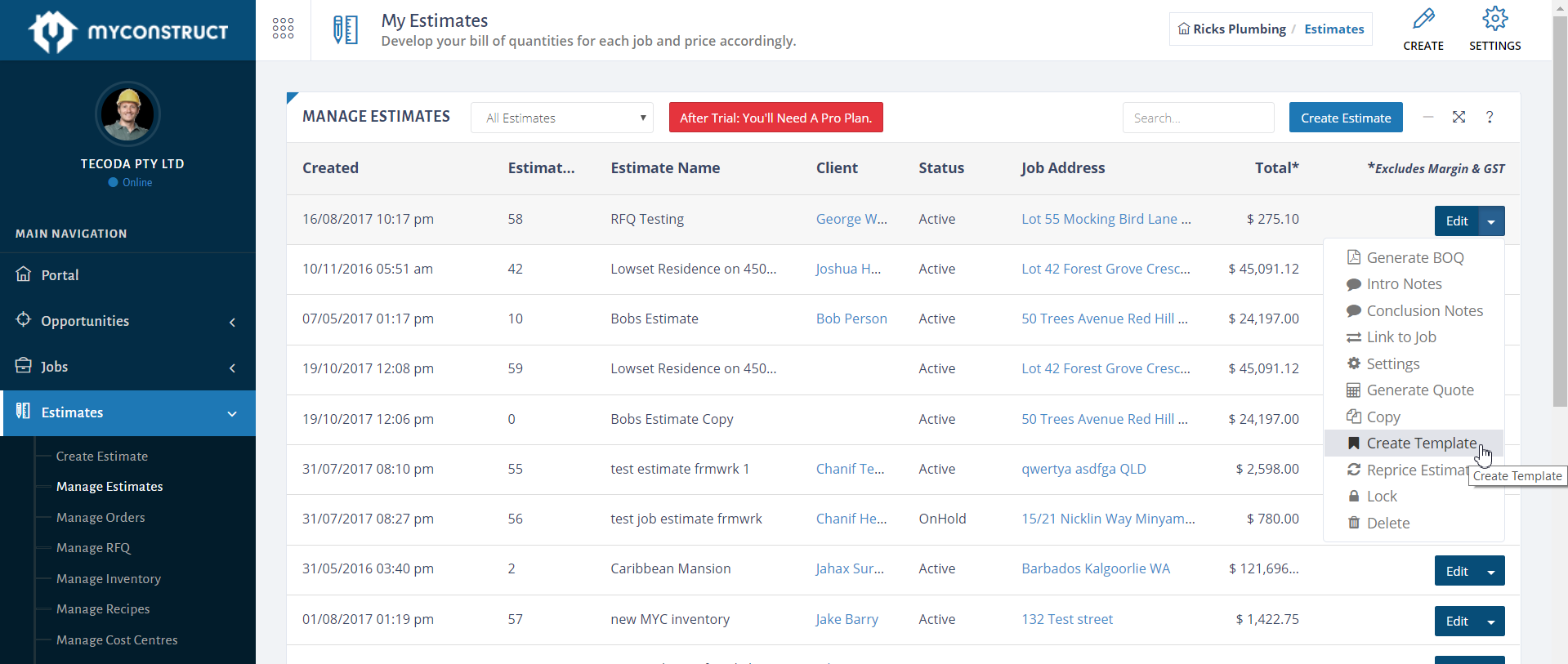Click the Opportunities crosshair icon
1568x664 pixels.
click(24, 319)
